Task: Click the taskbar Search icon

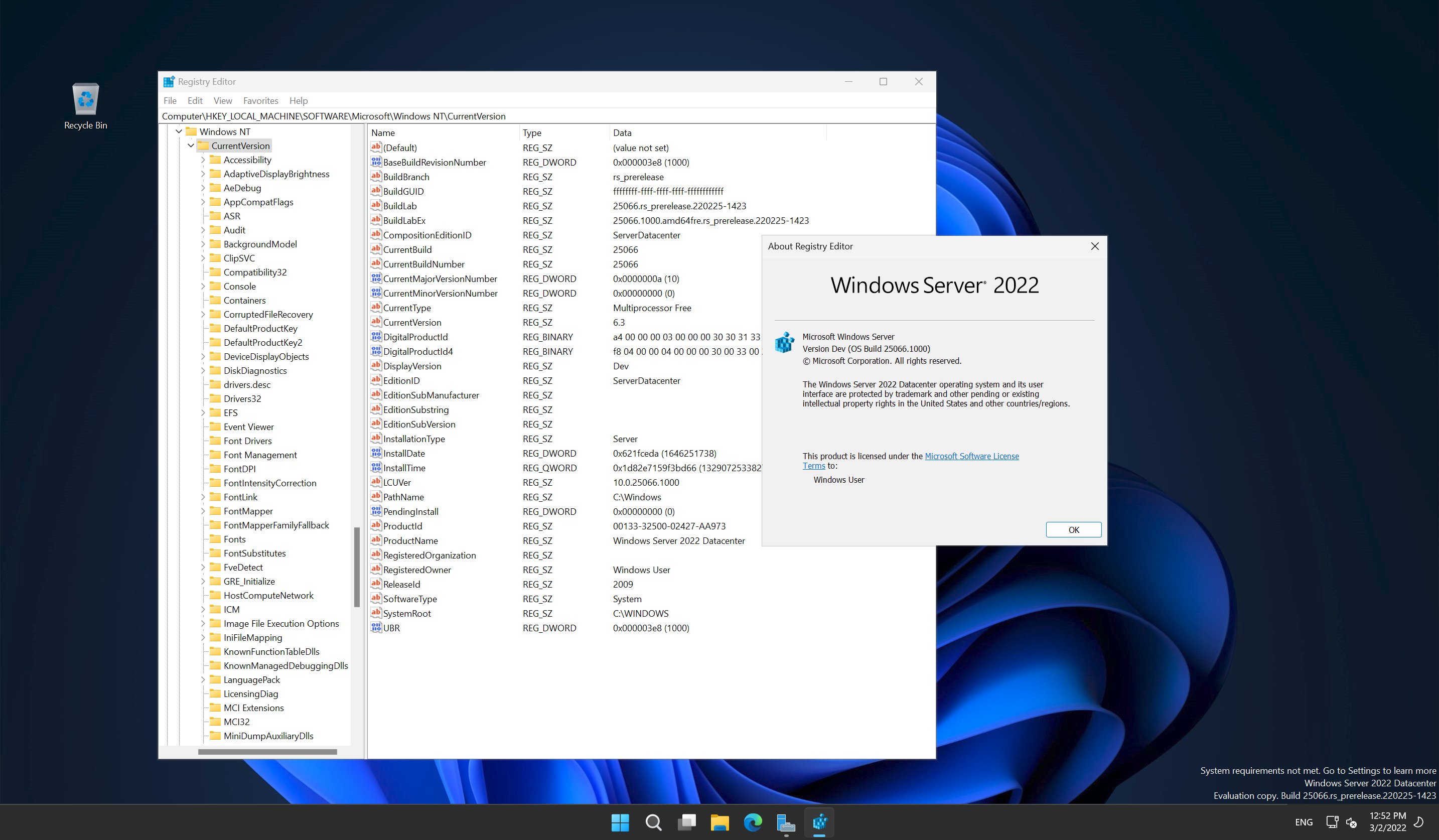Action: click(x=653, y=822)
